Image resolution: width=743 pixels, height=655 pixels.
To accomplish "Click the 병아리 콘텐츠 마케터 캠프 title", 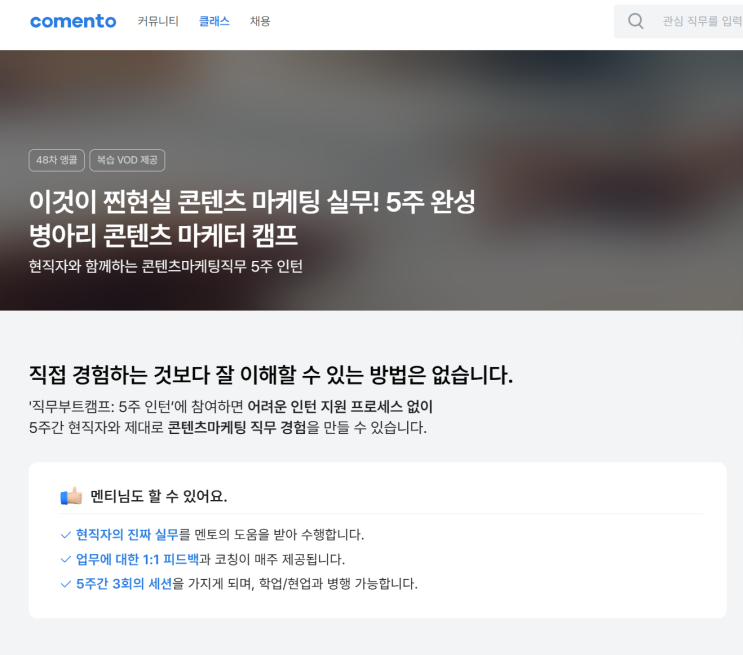I will (x=163, y=235).
